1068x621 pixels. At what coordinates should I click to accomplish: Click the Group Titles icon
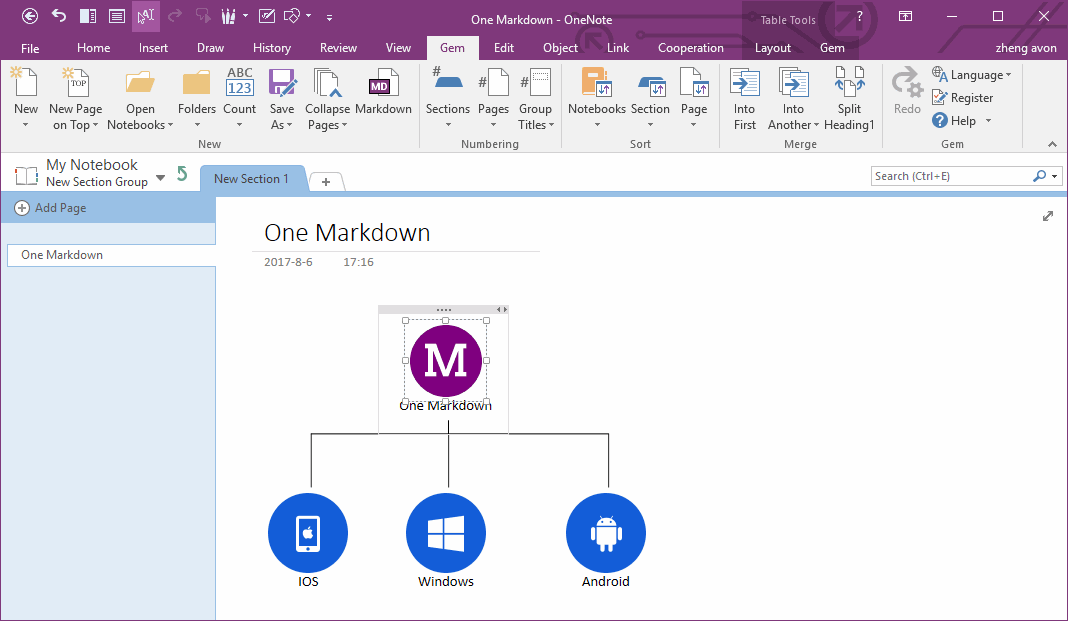tap(535, 82)
